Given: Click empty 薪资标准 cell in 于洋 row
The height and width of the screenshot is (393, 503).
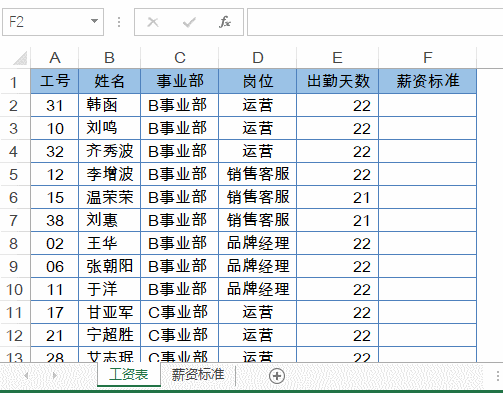Looking at the screenshot, I should pyautogui.click(x=428, y=289).
